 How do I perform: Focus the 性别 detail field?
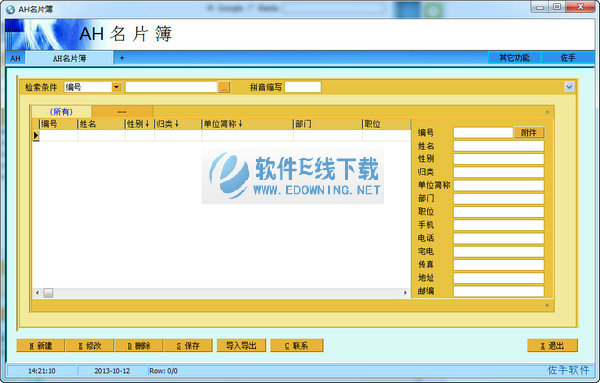coord(499,159)
